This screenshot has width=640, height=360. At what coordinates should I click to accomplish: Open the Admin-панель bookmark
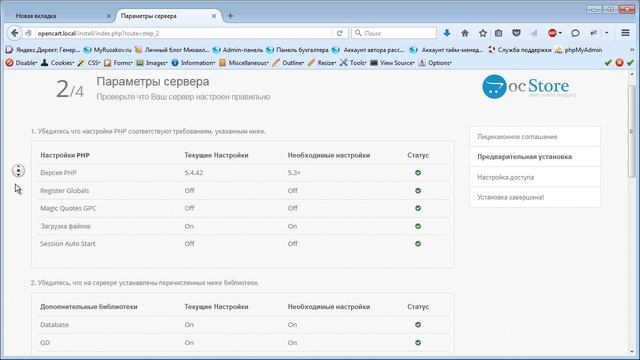[238, 50]
